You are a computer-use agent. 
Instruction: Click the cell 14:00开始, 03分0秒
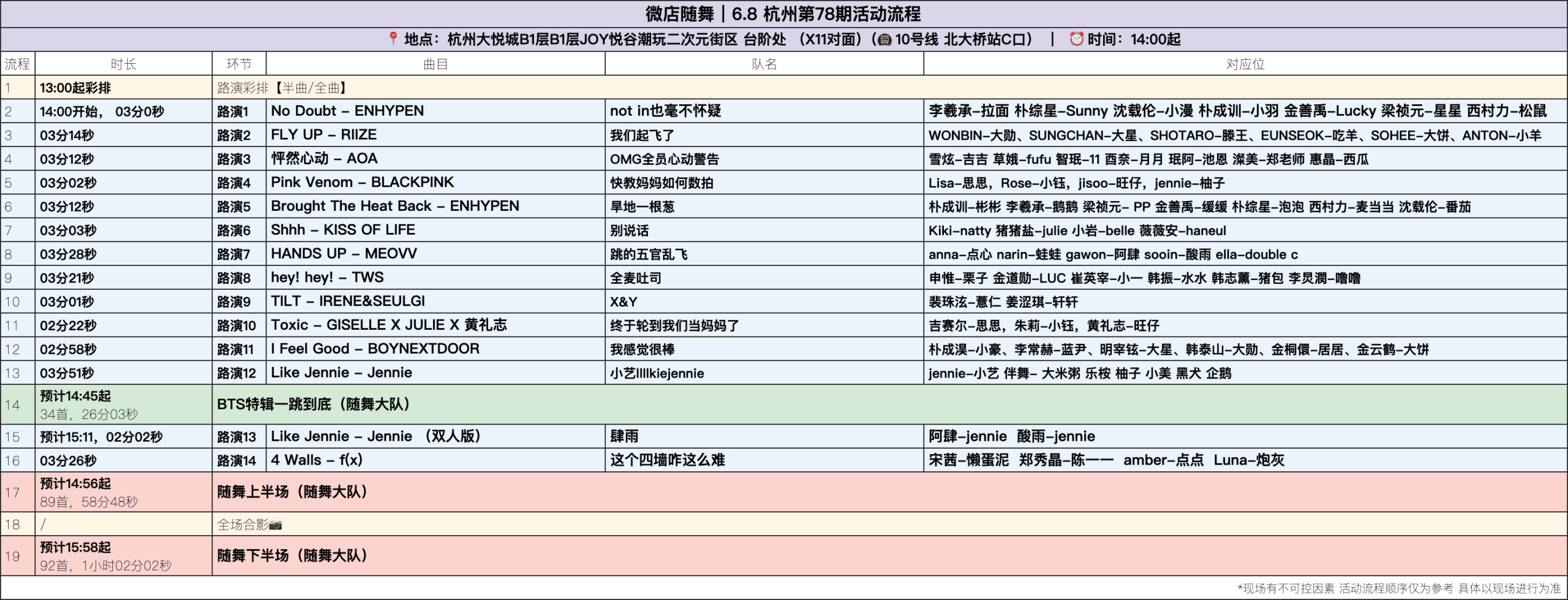pyautogui.click(x=123, y=112)
